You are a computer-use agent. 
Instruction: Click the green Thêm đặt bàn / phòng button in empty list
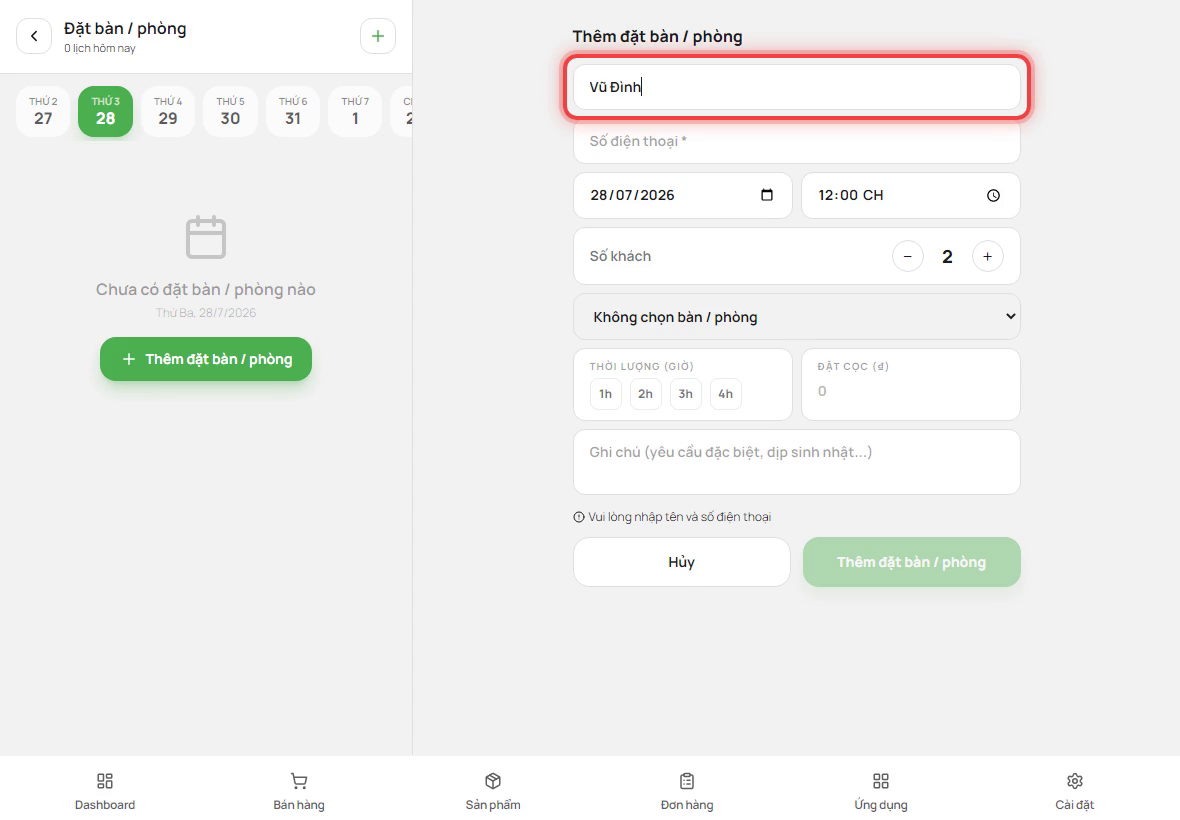coord(206,359)
